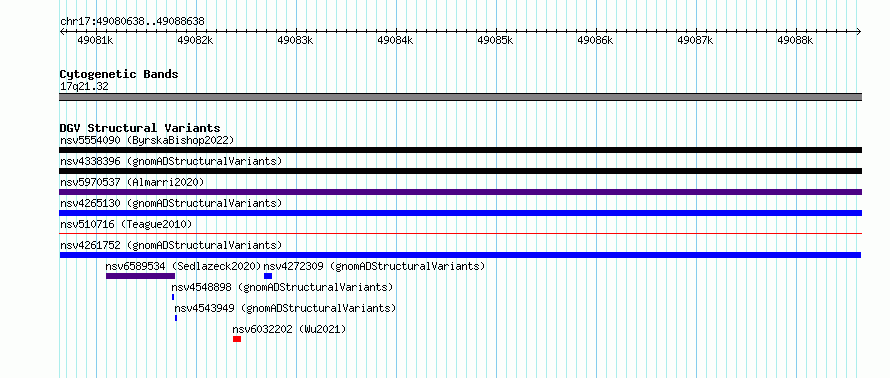Select the red block under nsv6032202
Screen dimensions: 890x378
237,339
